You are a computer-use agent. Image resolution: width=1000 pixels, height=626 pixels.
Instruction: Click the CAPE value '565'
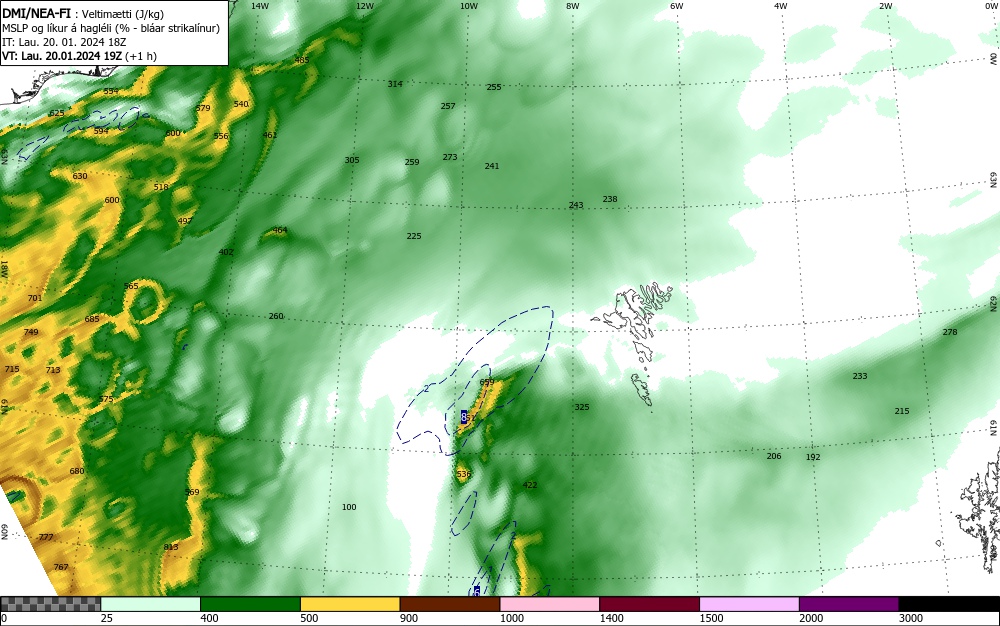pos(131,286)
